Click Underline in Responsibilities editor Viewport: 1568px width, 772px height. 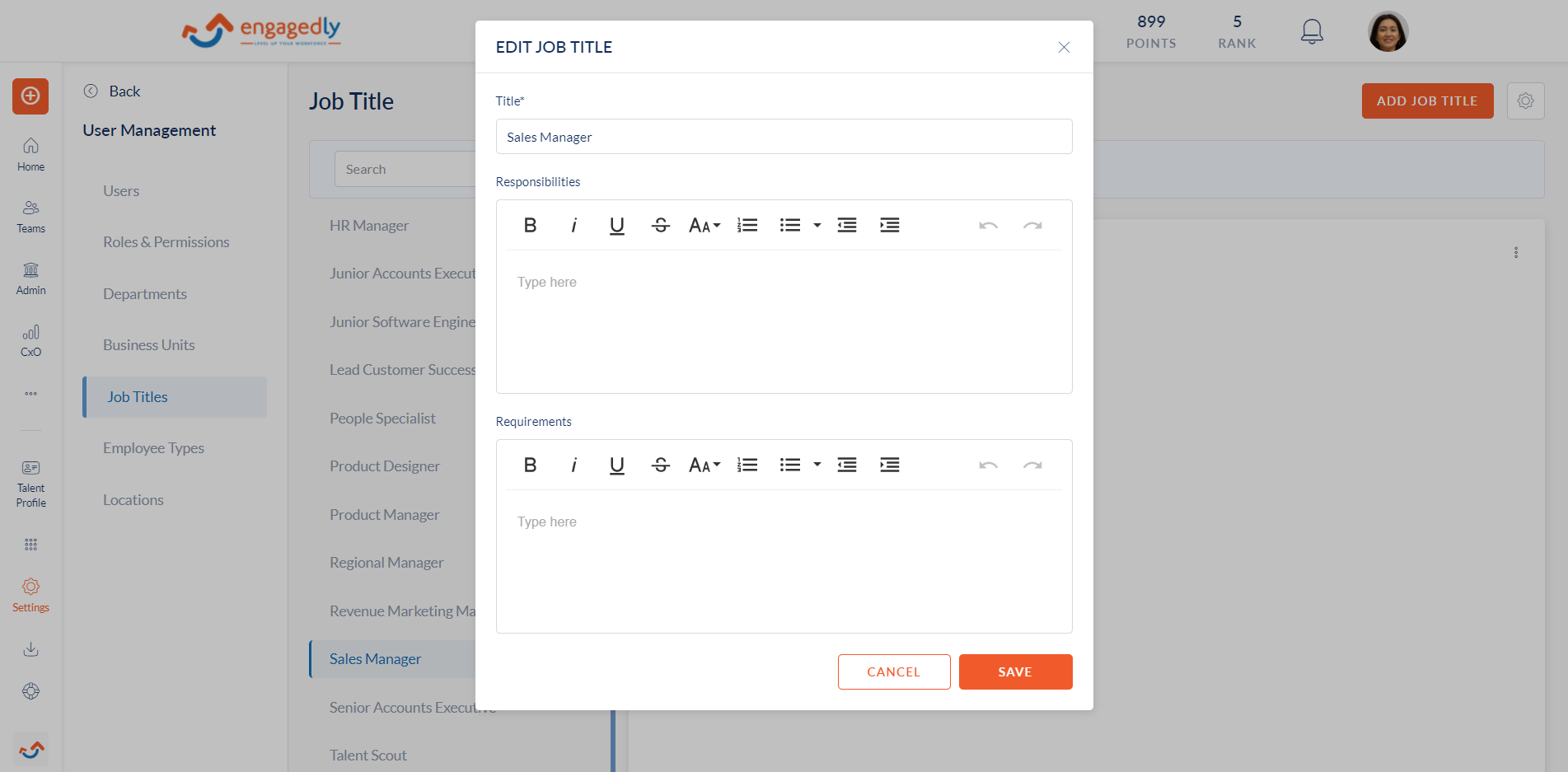pyautogui.click(x=616, y=225)
